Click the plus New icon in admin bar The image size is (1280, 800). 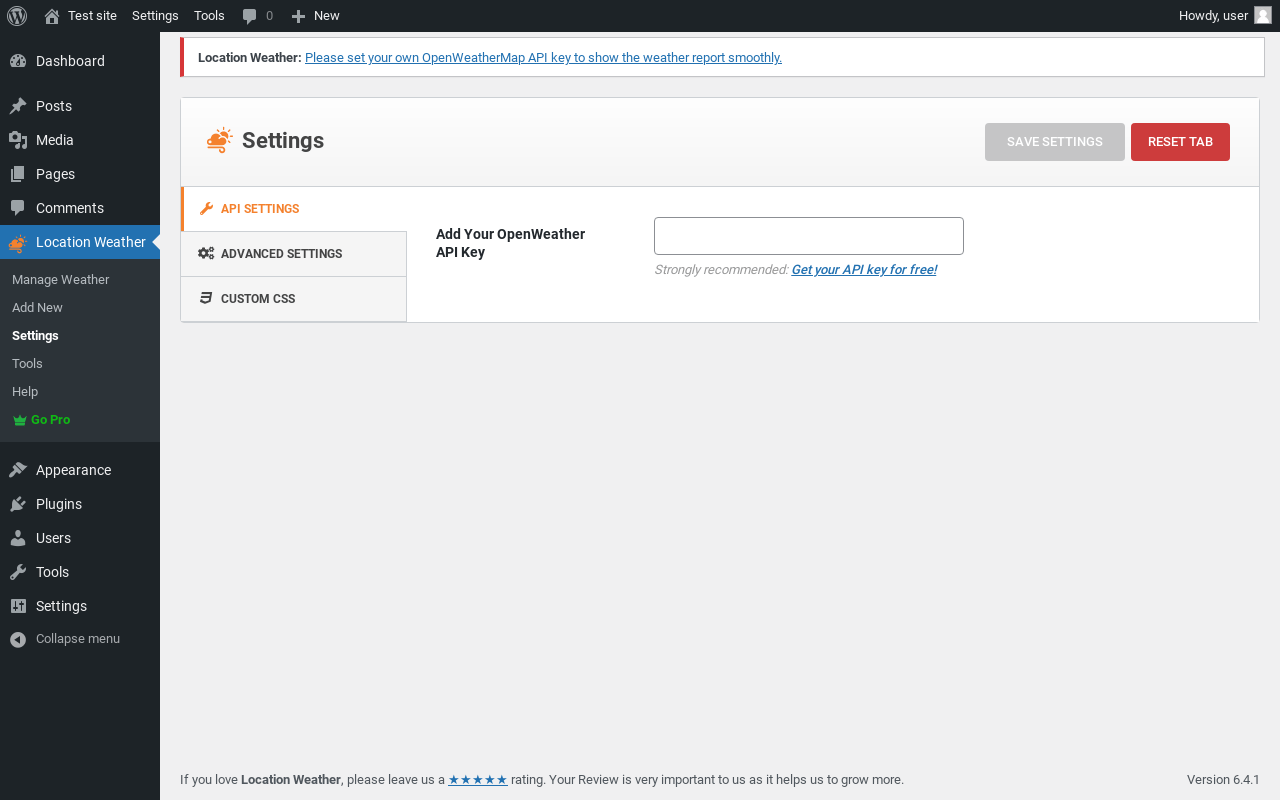298,15
